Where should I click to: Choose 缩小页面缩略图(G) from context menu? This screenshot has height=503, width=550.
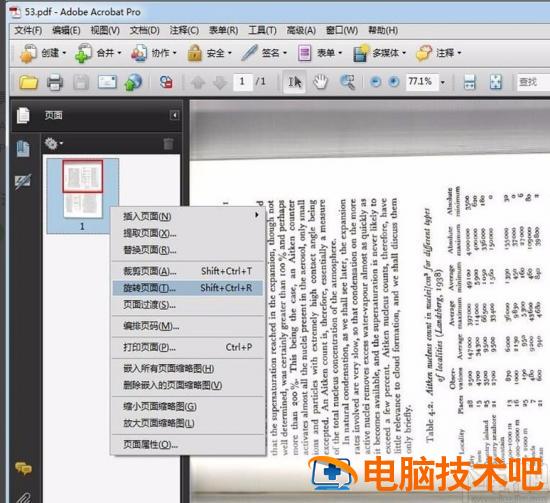[x=188, y=407]
